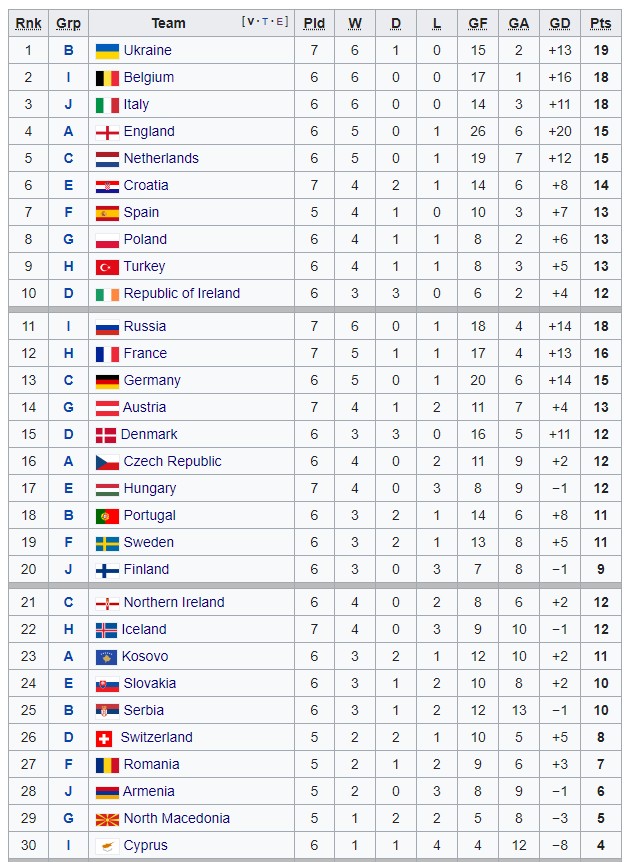Click the T talk-template link
This screenshot has width=631, height=862.
265,22
